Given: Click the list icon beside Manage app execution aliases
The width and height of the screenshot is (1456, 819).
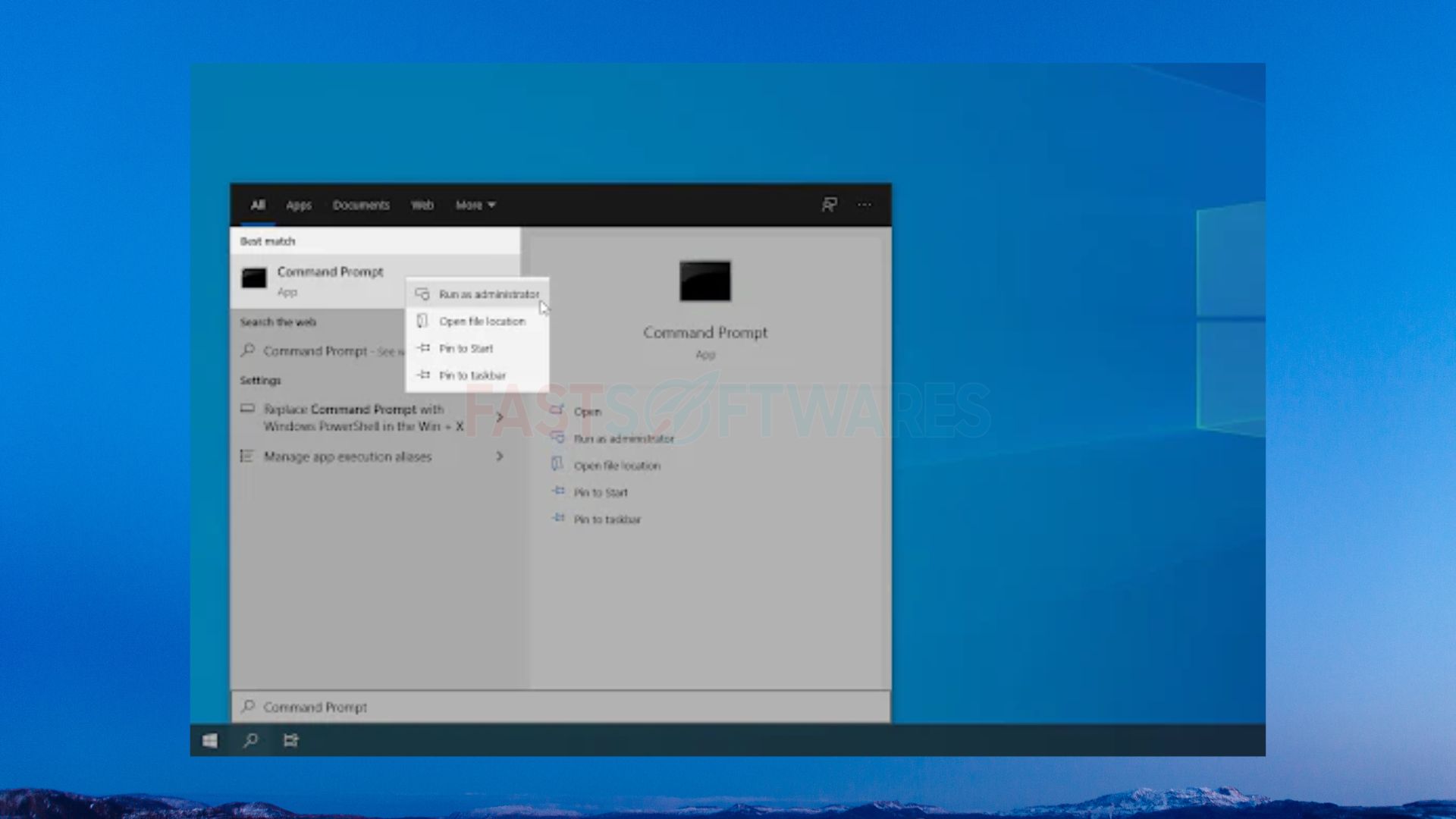Looking at the screenshot, I should 247,456.
